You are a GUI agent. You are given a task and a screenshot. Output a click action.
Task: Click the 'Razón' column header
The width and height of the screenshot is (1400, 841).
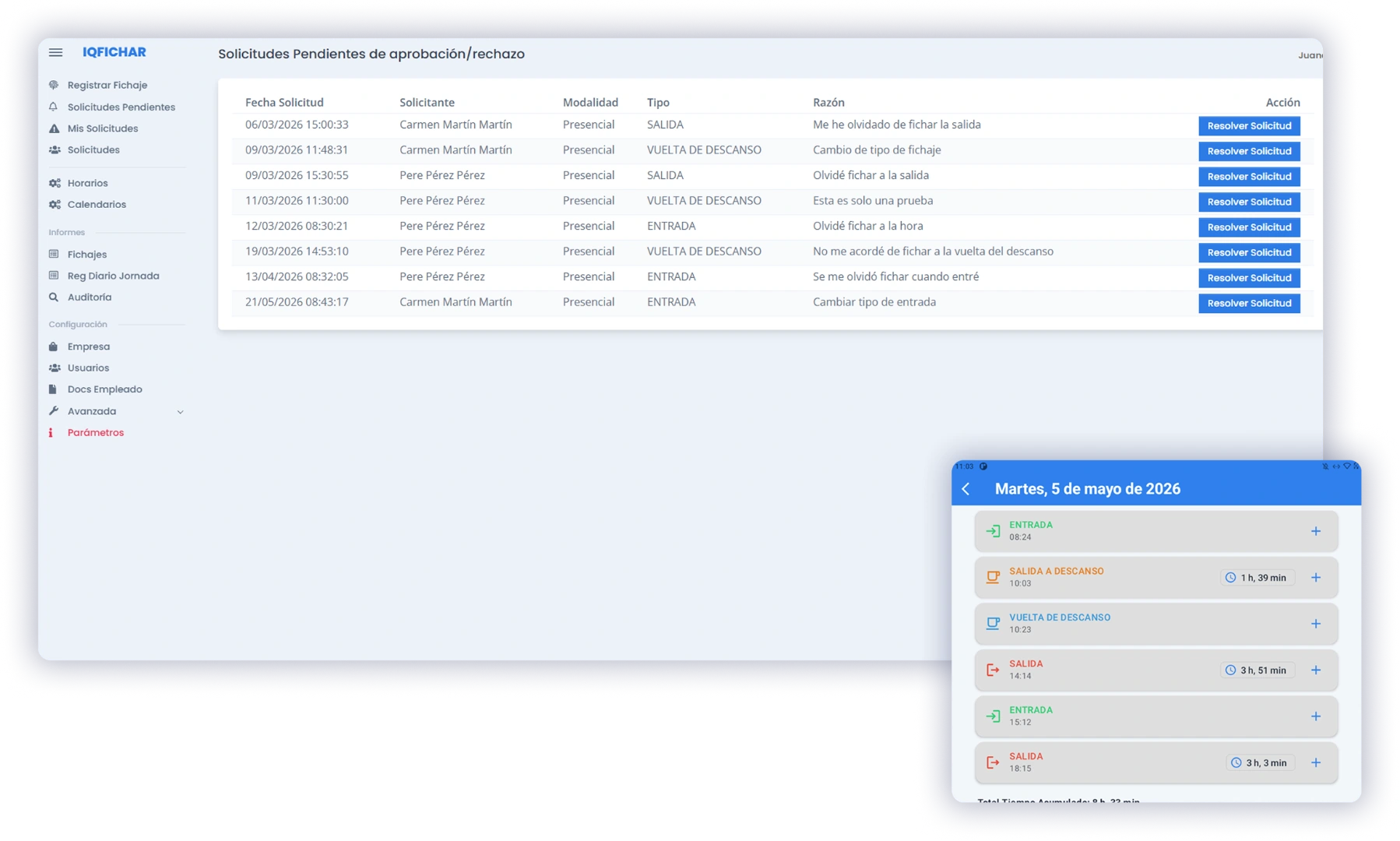828,102
